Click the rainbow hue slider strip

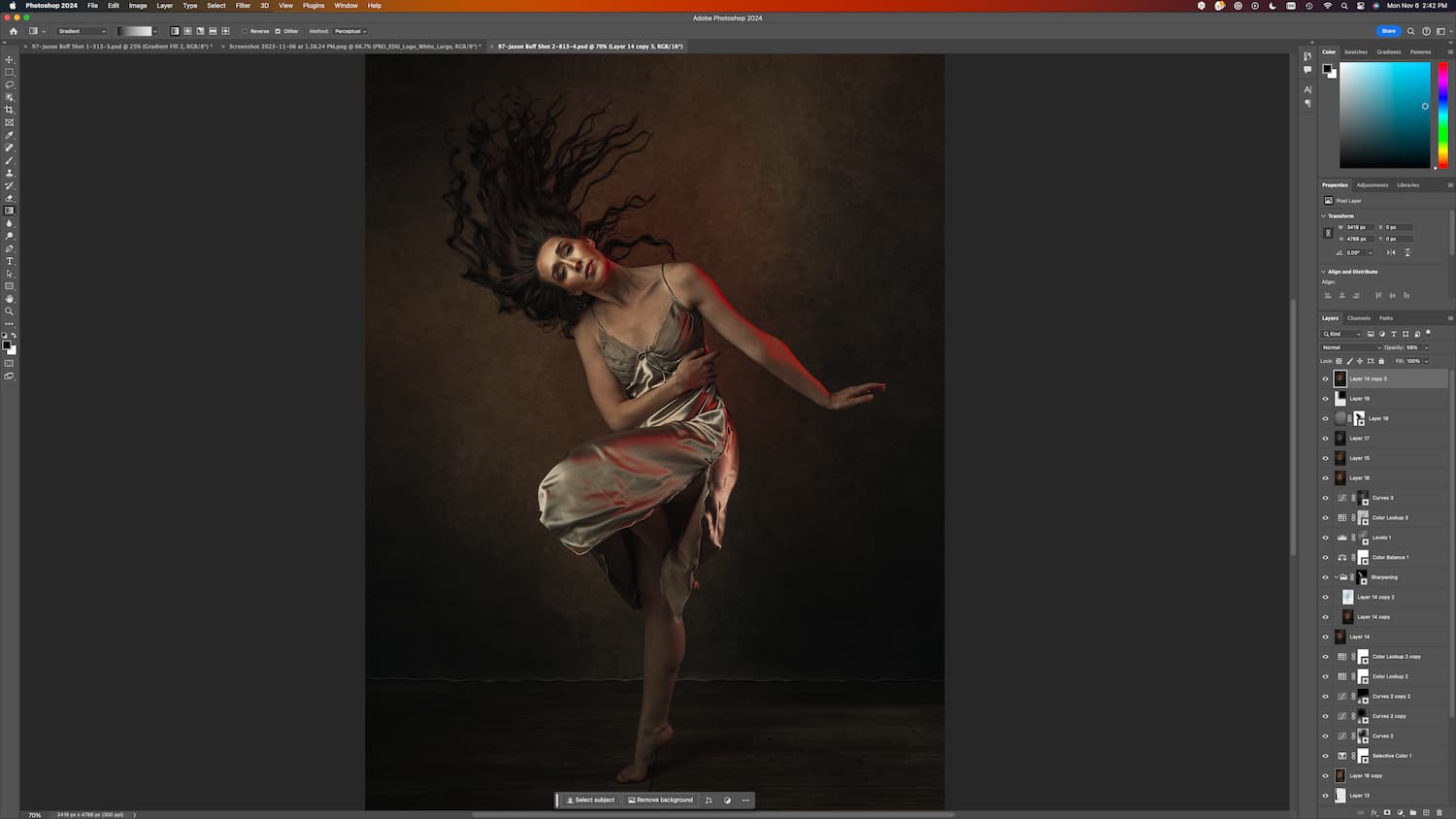(1442, 115)
